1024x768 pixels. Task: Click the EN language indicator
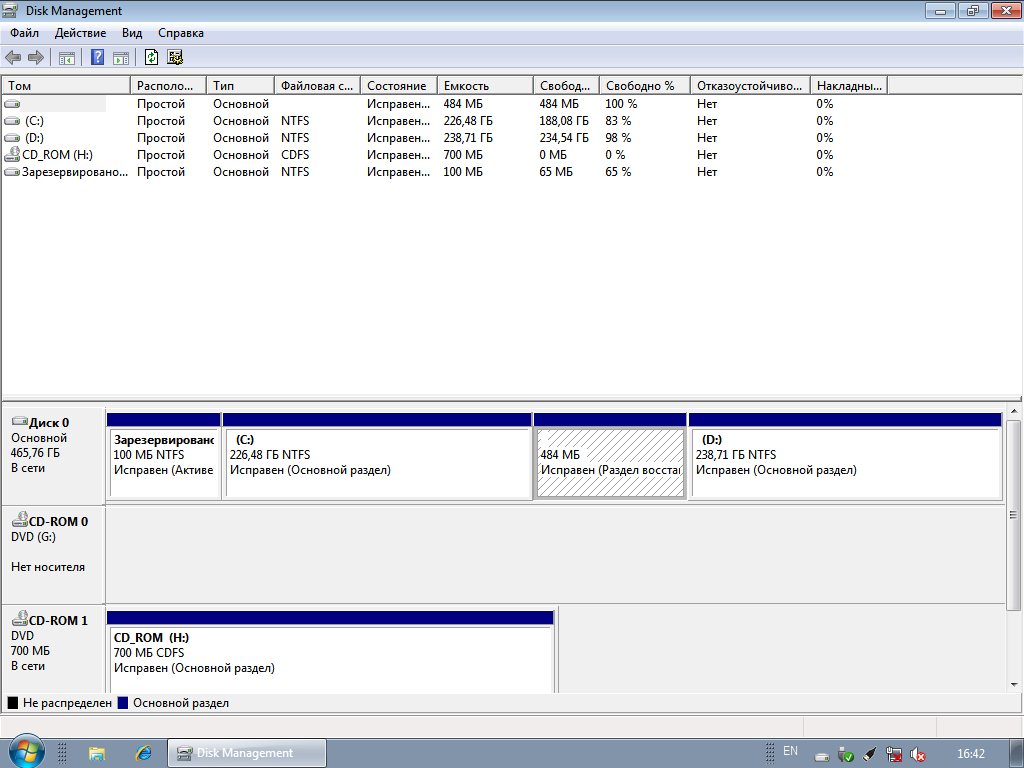[x=790, y=751]
